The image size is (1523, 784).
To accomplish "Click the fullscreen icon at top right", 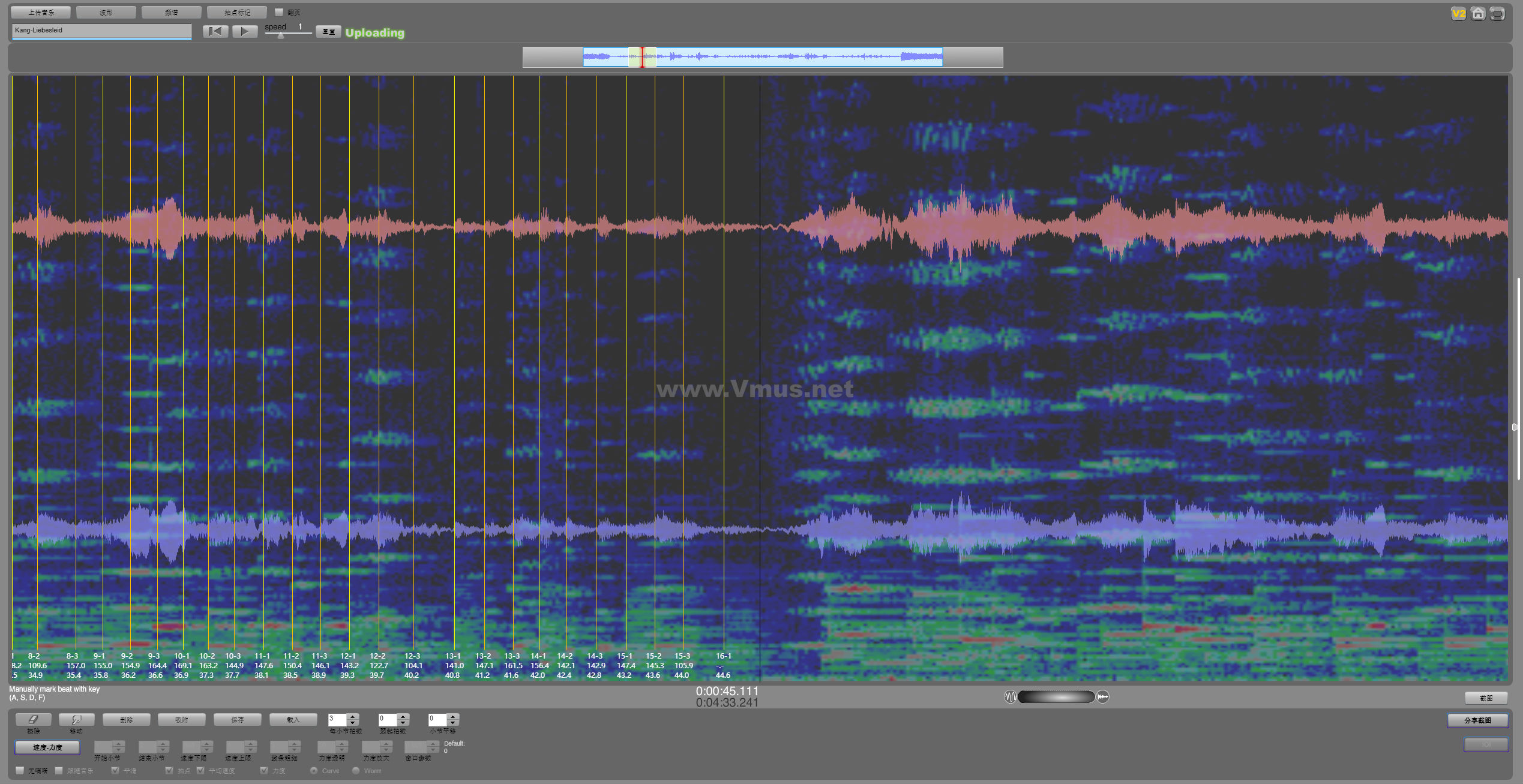I will pyautogui.click(x=1498, y=13).
